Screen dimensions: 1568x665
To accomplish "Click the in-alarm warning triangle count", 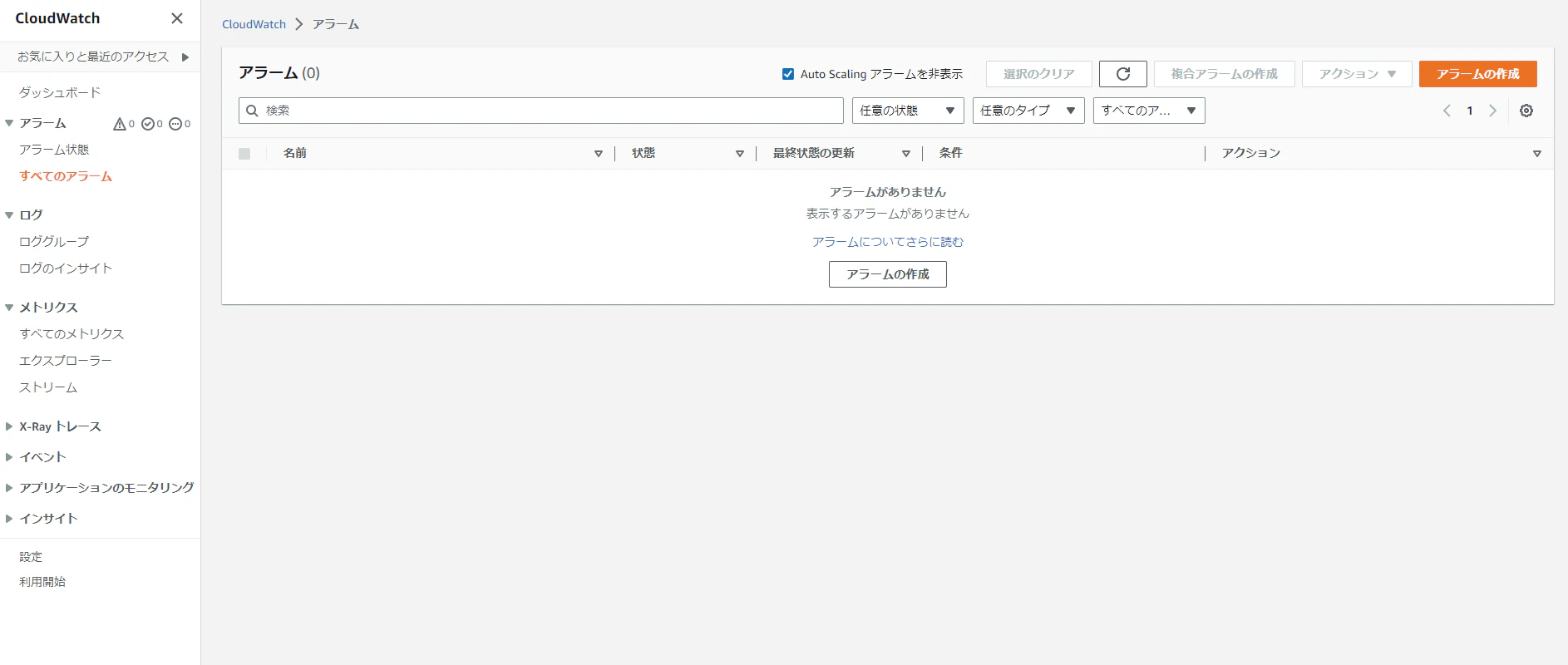I will [x=124, y=124].
